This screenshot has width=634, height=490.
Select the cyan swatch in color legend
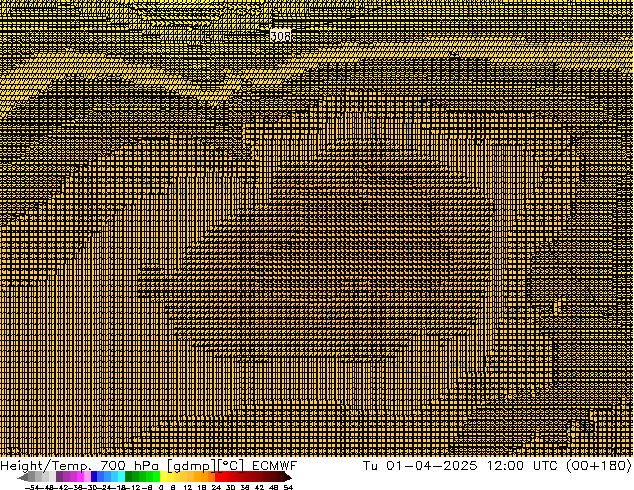click(122, 476)
